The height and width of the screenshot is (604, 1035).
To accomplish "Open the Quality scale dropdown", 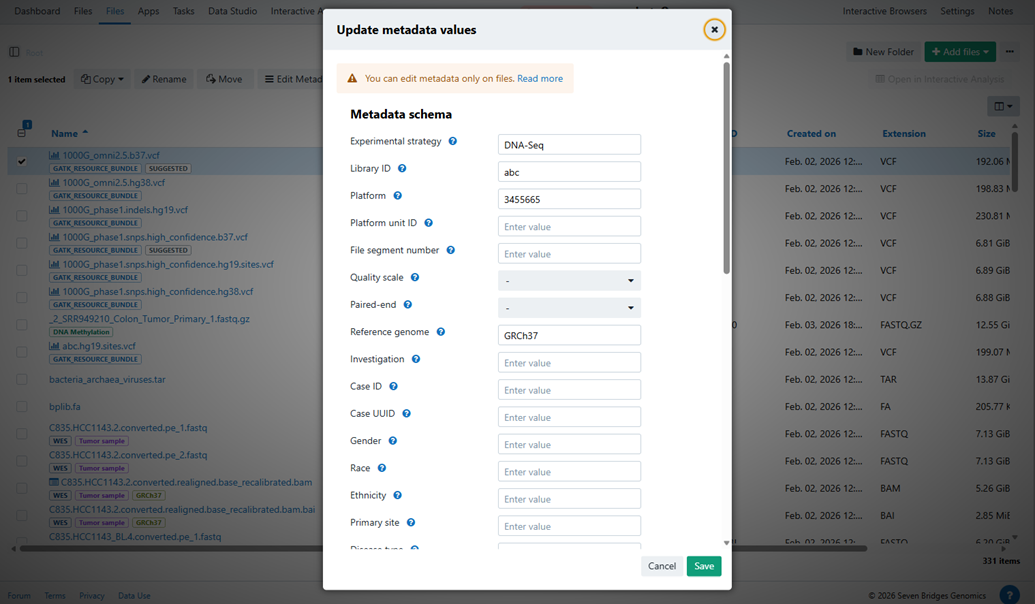I will (x=567, y=280).
